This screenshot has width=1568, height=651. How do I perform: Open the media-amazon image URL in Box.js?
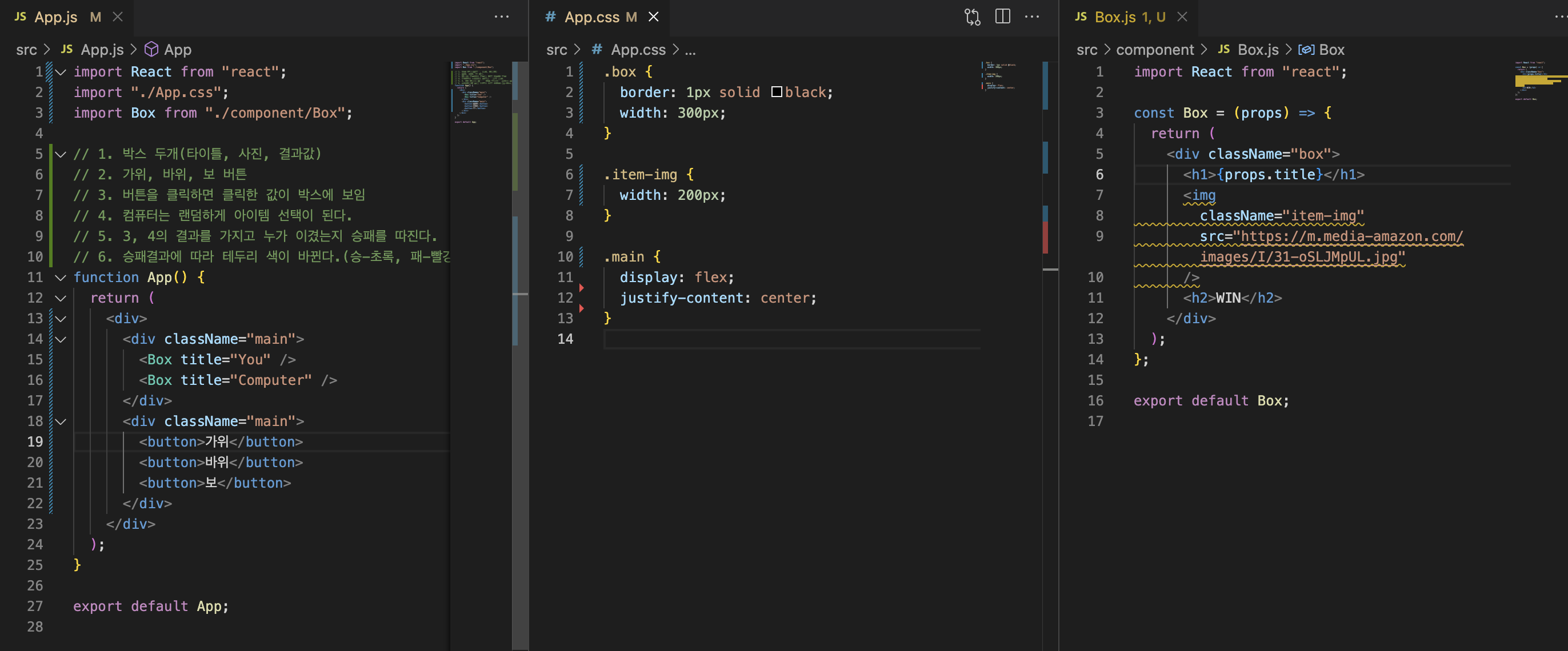[x=1331, y=246]
